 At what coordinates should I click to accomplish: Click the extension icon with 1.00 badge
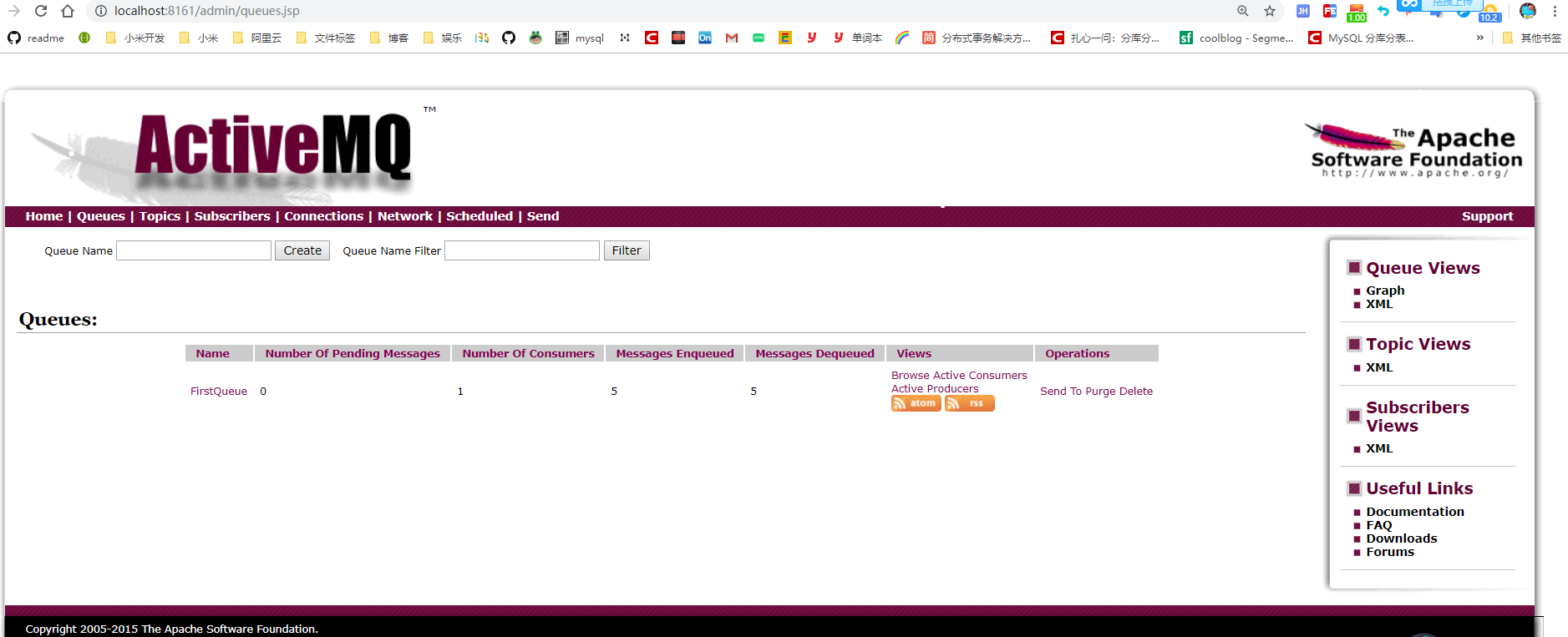click(1357, 13)
